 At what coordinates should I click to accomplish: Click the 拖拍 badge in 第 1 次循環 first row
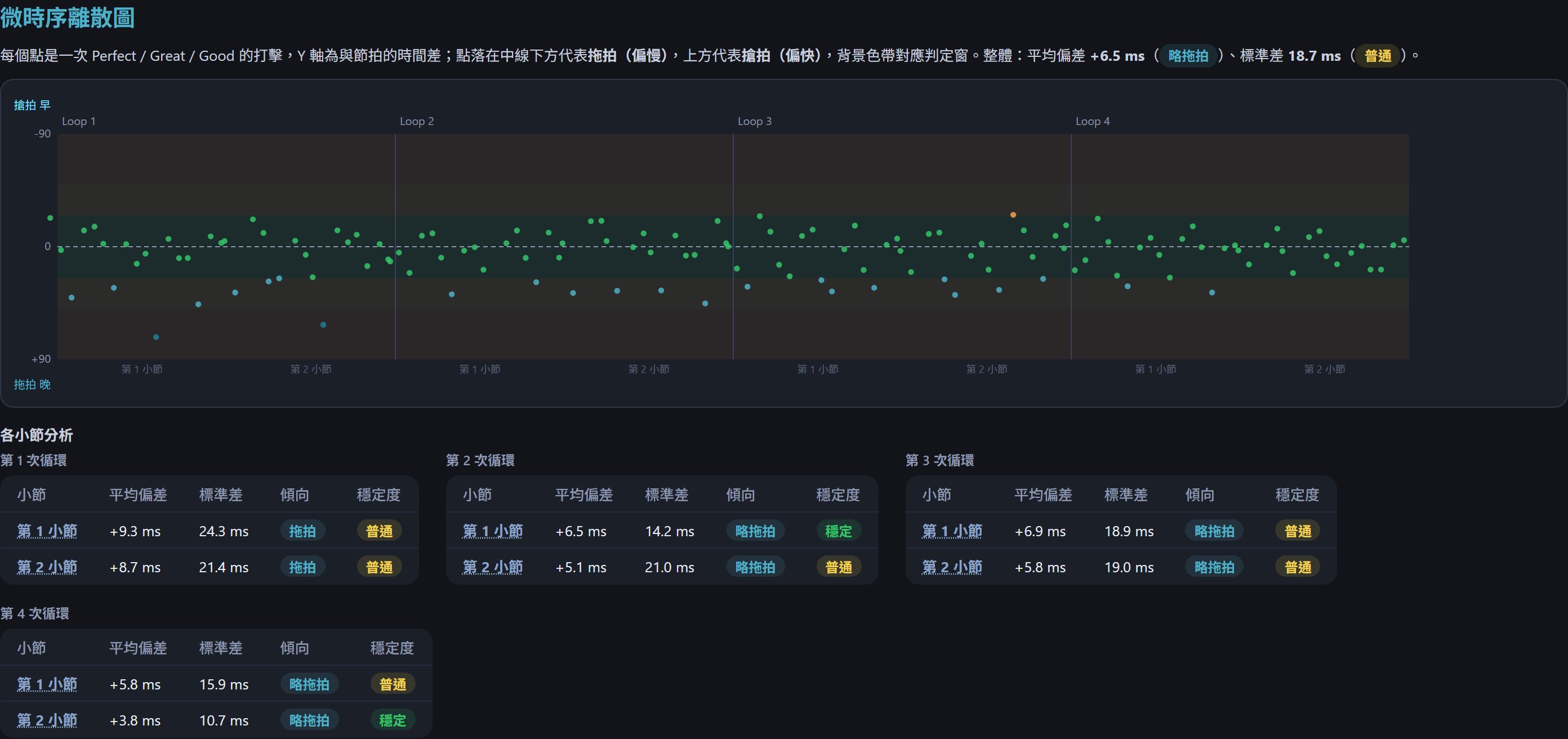[x=302, y=531]
